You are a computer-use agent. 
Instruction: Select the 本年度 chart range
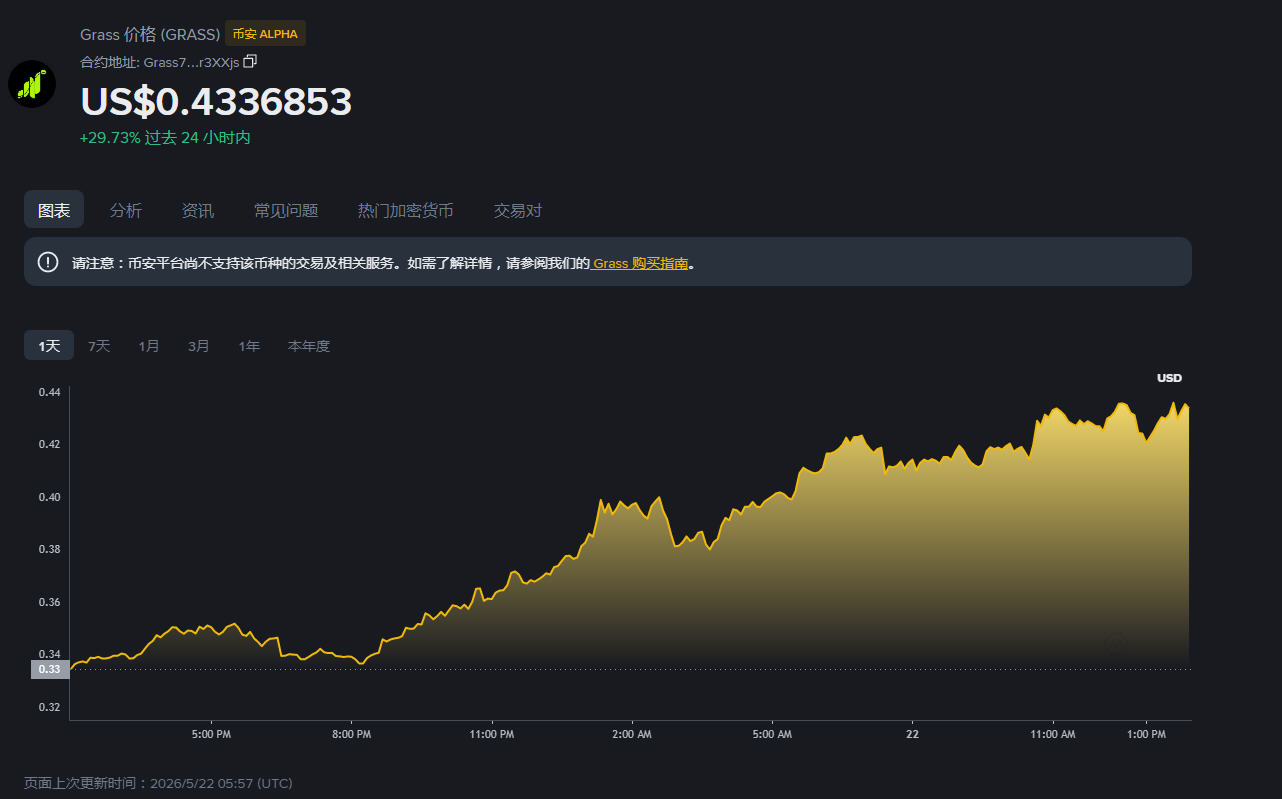click(309, 346)
